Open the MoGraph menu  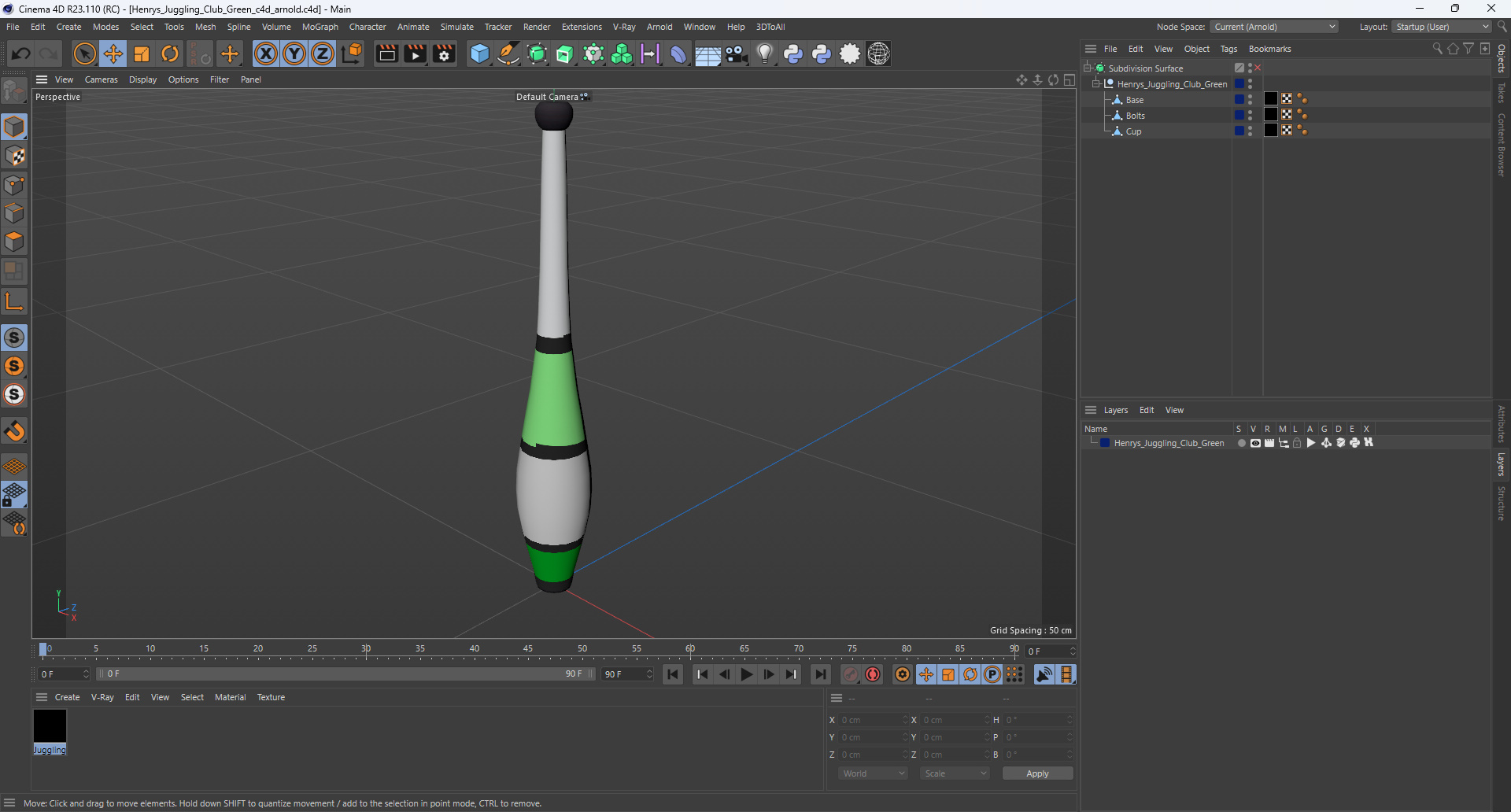pyautogui.click(x=320, y=27)
